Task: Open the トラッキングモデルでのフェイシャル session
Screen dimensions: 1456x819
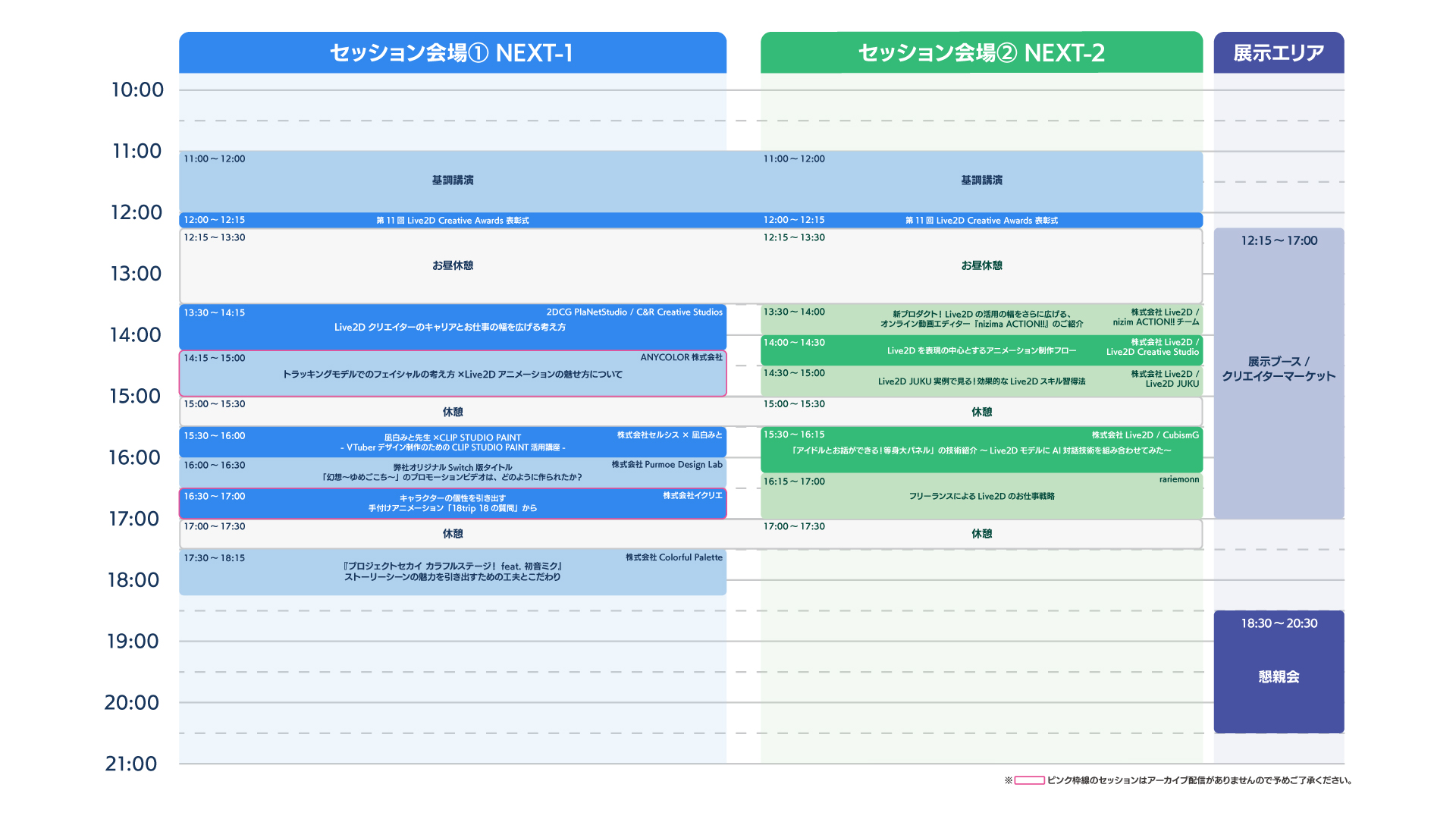Action: point(453,374)
